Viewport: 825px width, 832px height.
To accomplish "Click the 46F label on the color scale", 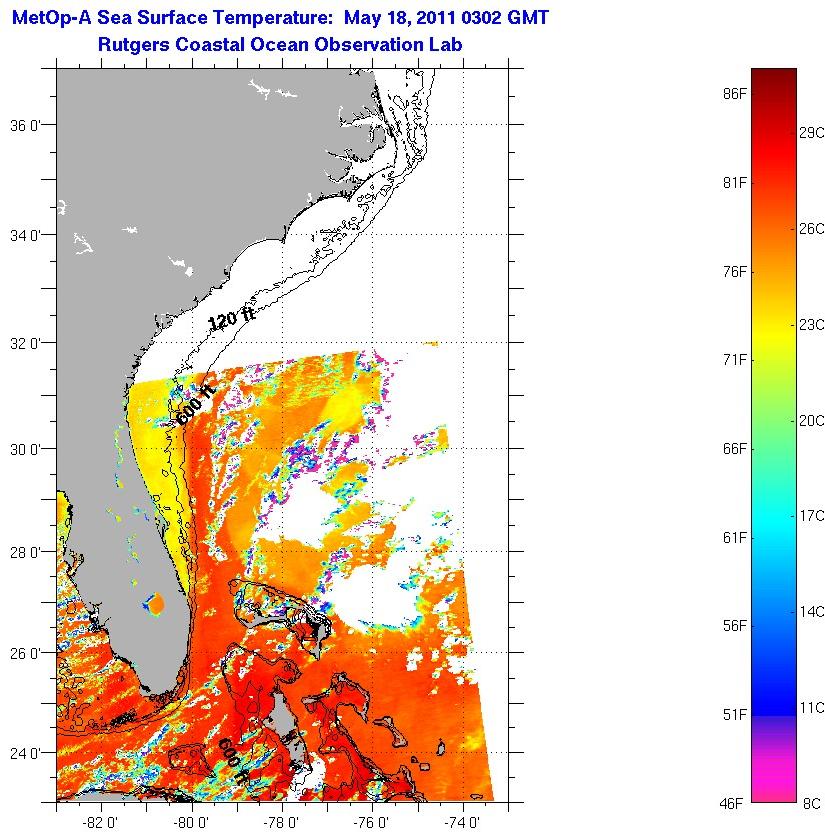I will (x=732, y=804).
